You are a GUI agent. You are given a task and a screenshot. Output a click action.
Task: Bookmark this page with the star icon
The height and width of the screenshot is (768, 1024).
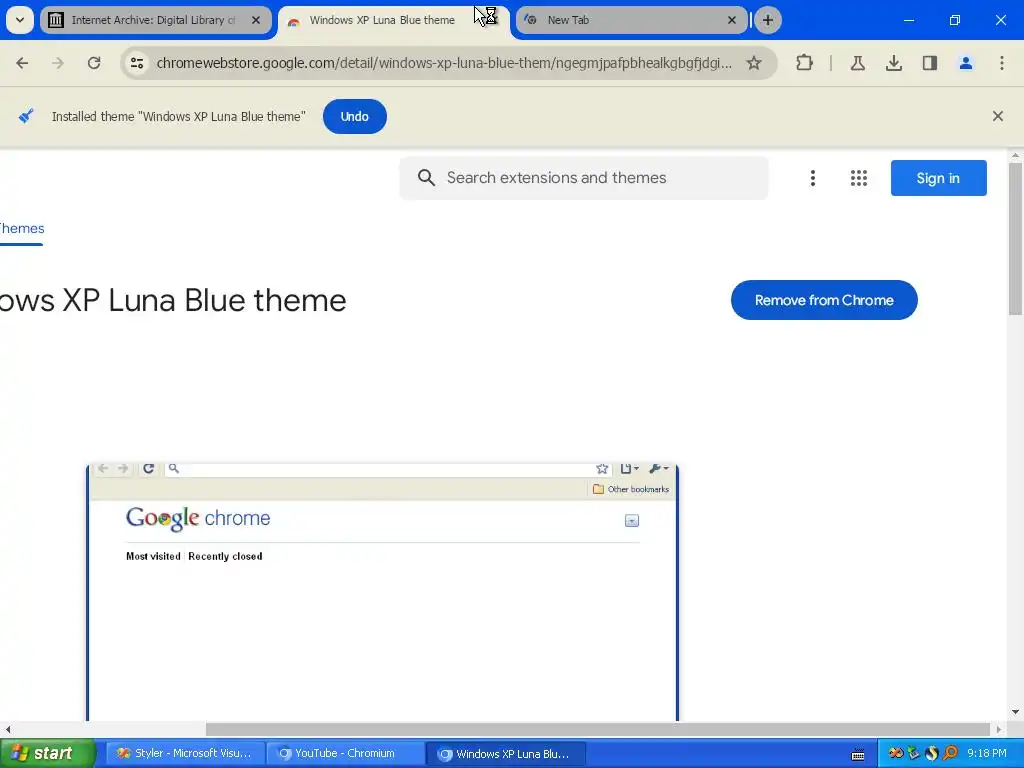coord(754,63)
